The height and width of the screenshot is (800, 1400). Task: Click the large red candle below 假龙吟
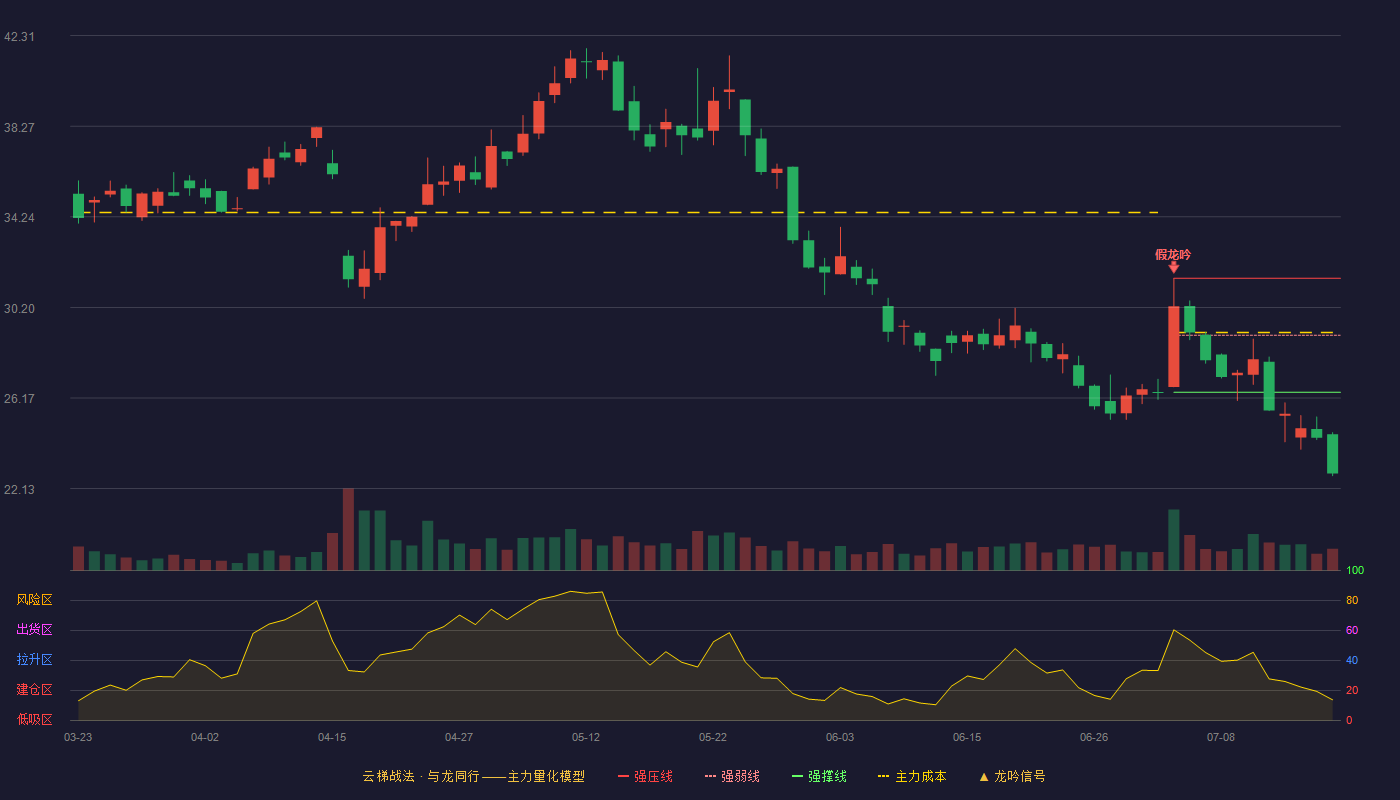tap(1173, 346)
